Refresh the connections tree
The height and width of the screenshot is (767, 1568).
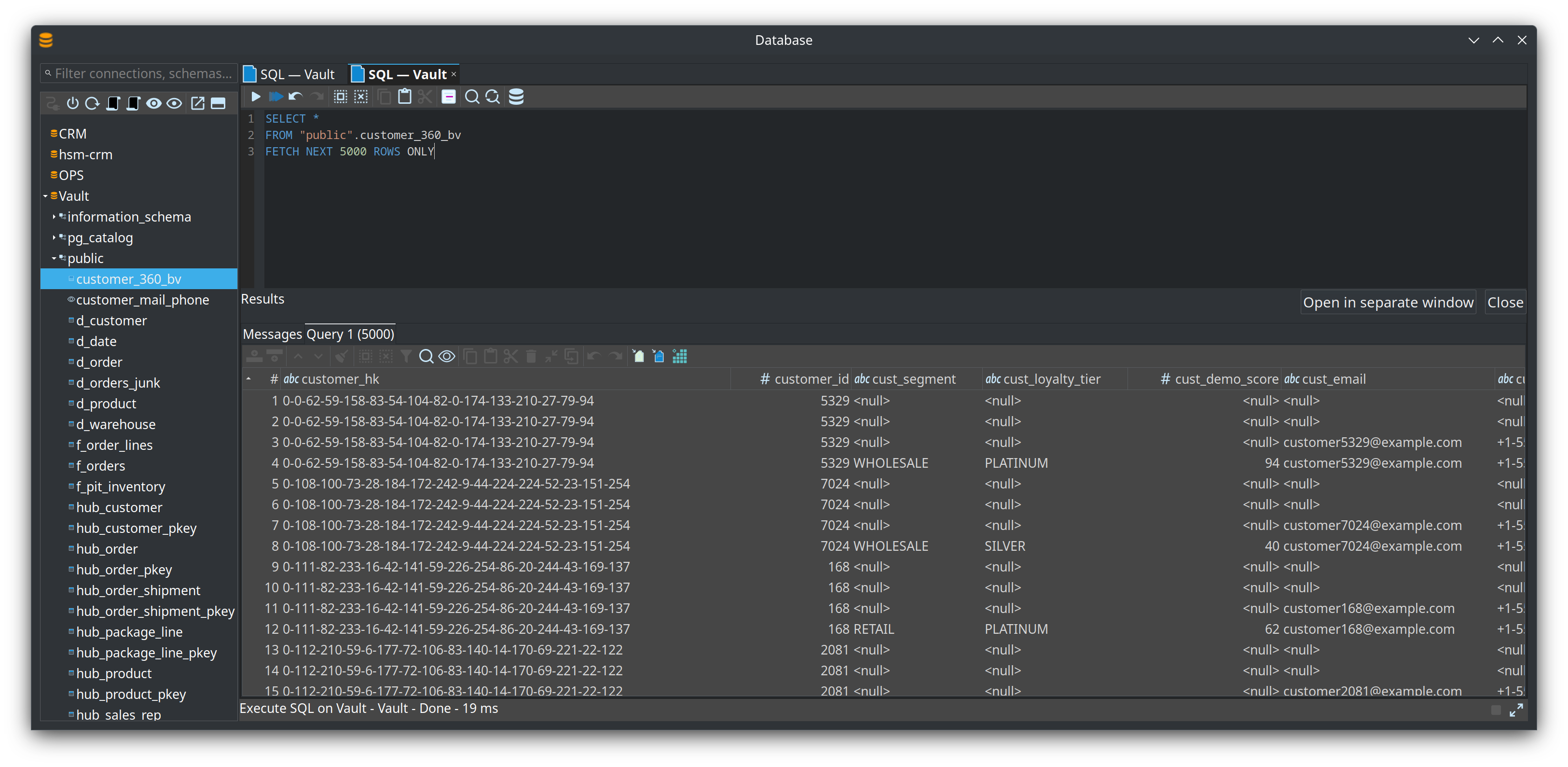point(92,103)
